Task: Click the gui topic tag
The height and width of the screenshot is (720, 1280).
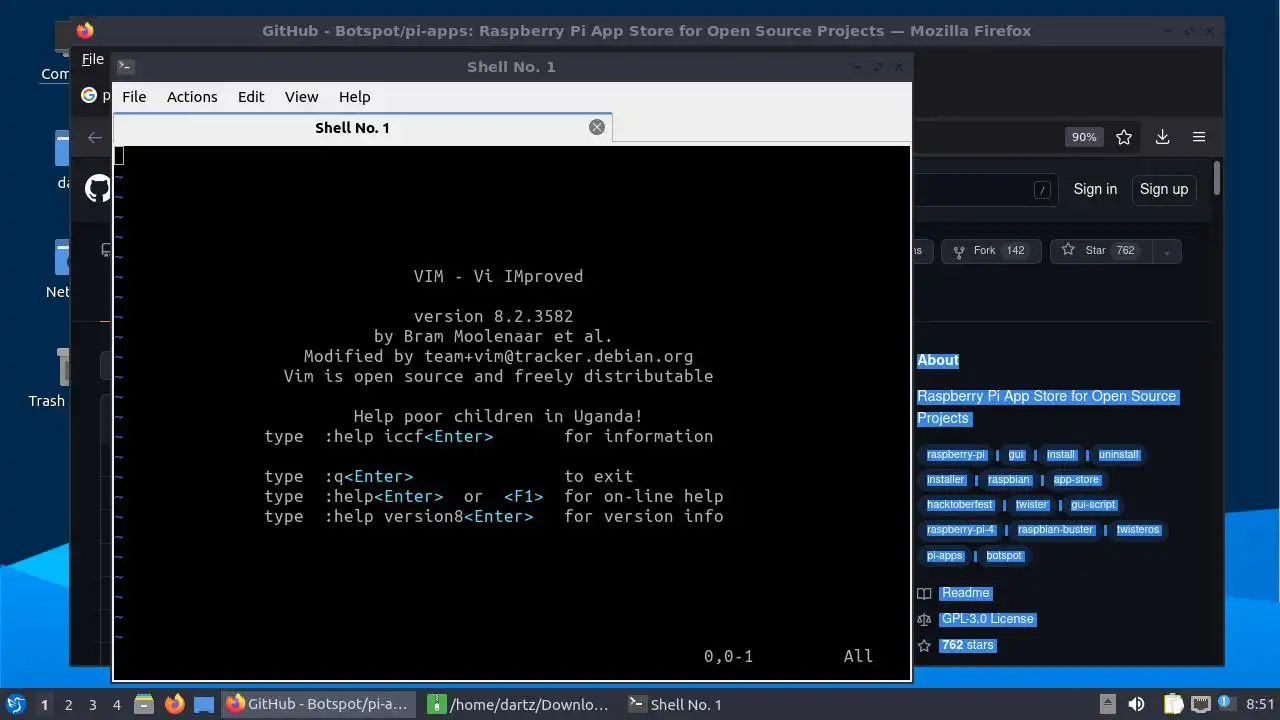Action: point(1017,455)
